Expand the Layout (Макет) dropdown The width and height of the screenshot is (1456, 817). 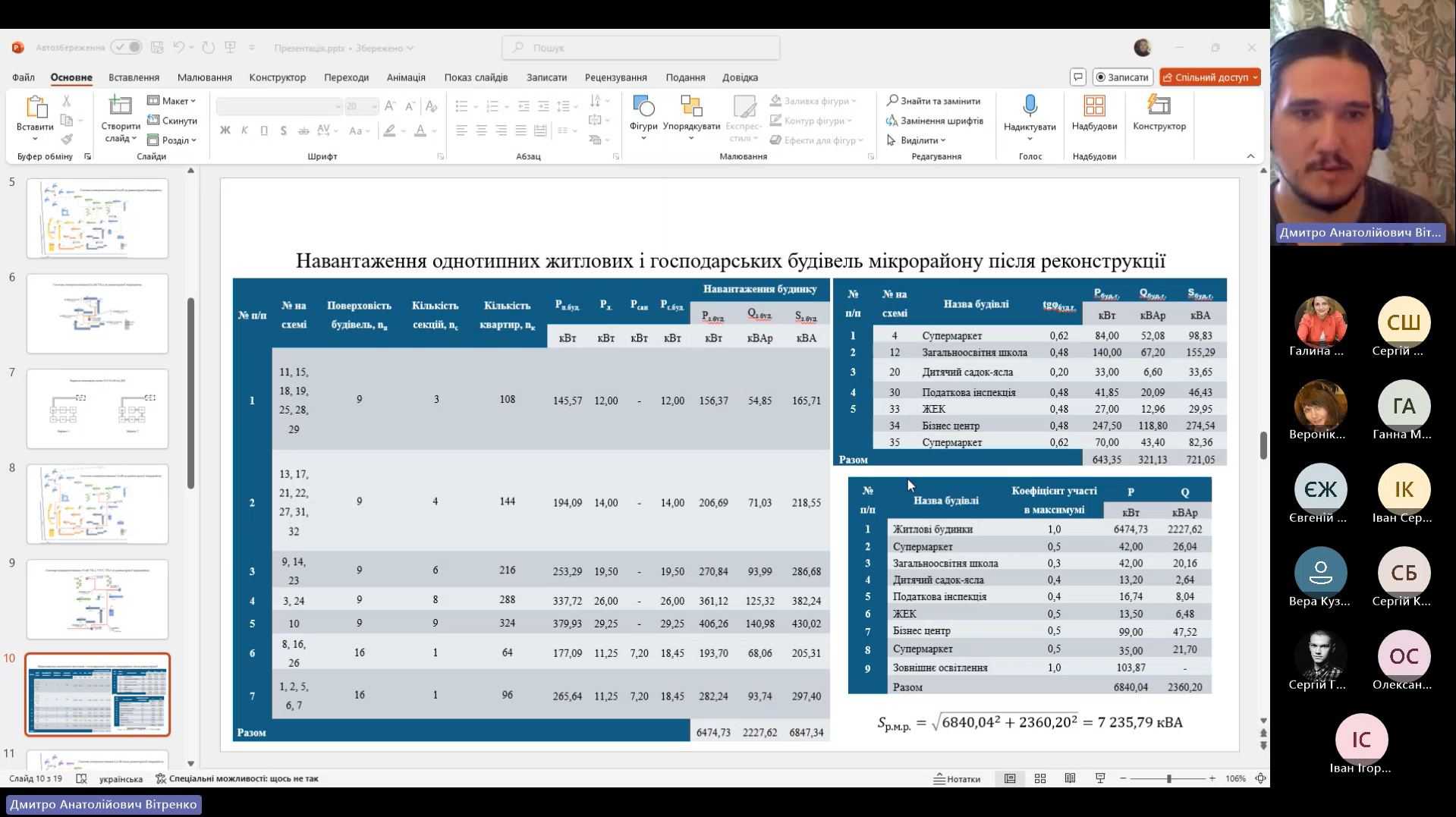pyautogui.click(x=172, y=101)
